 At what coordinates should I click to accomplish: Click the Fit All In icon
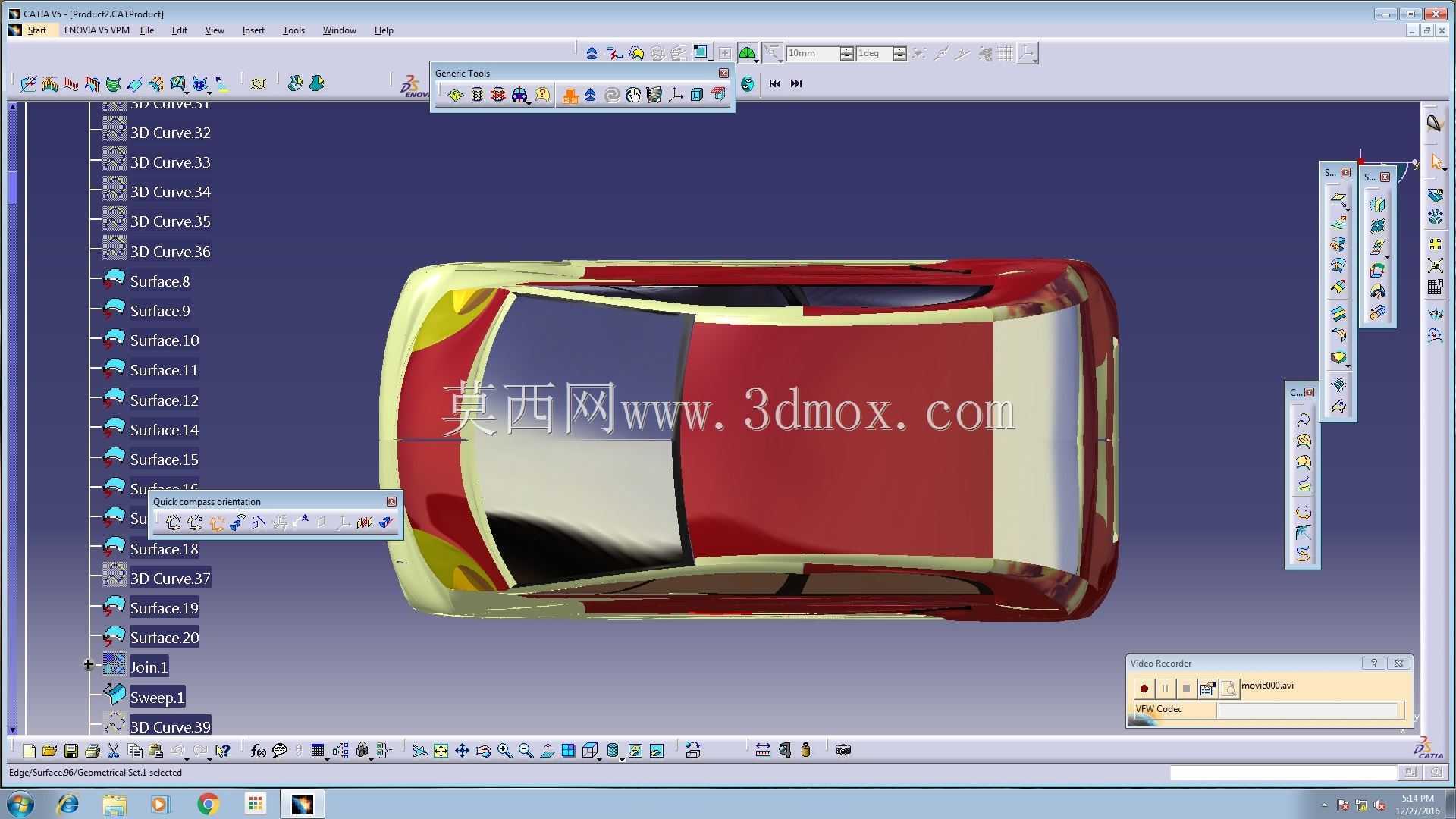tap(441, 751)
